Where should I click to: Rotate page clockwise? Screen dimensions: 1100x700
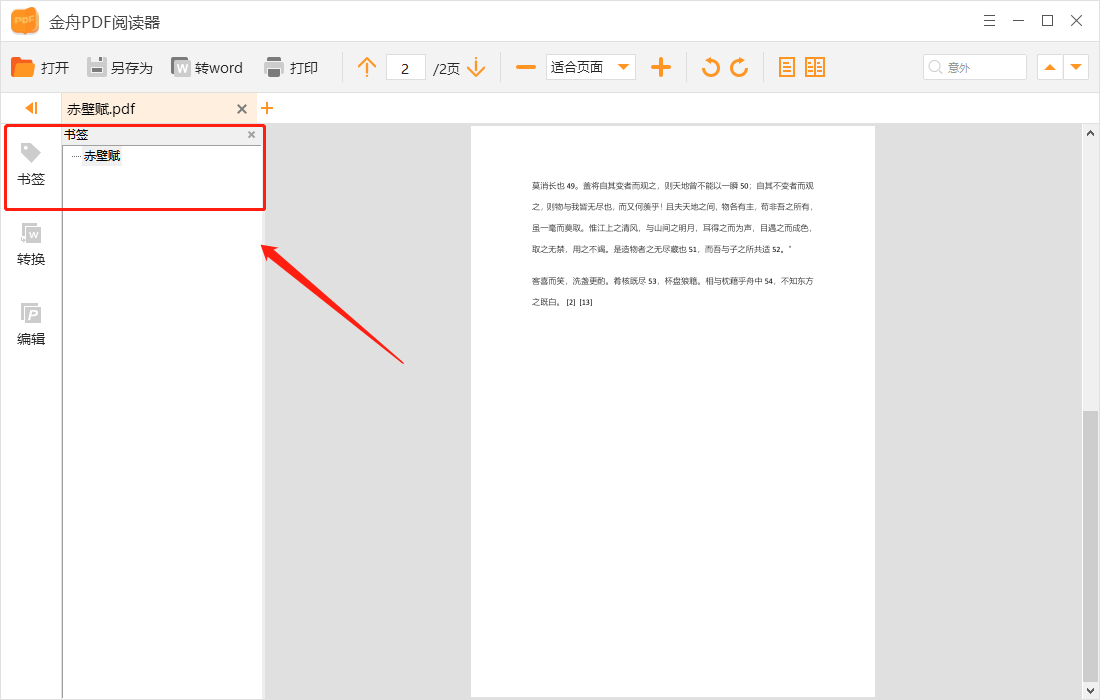click(x=739, y=67)
